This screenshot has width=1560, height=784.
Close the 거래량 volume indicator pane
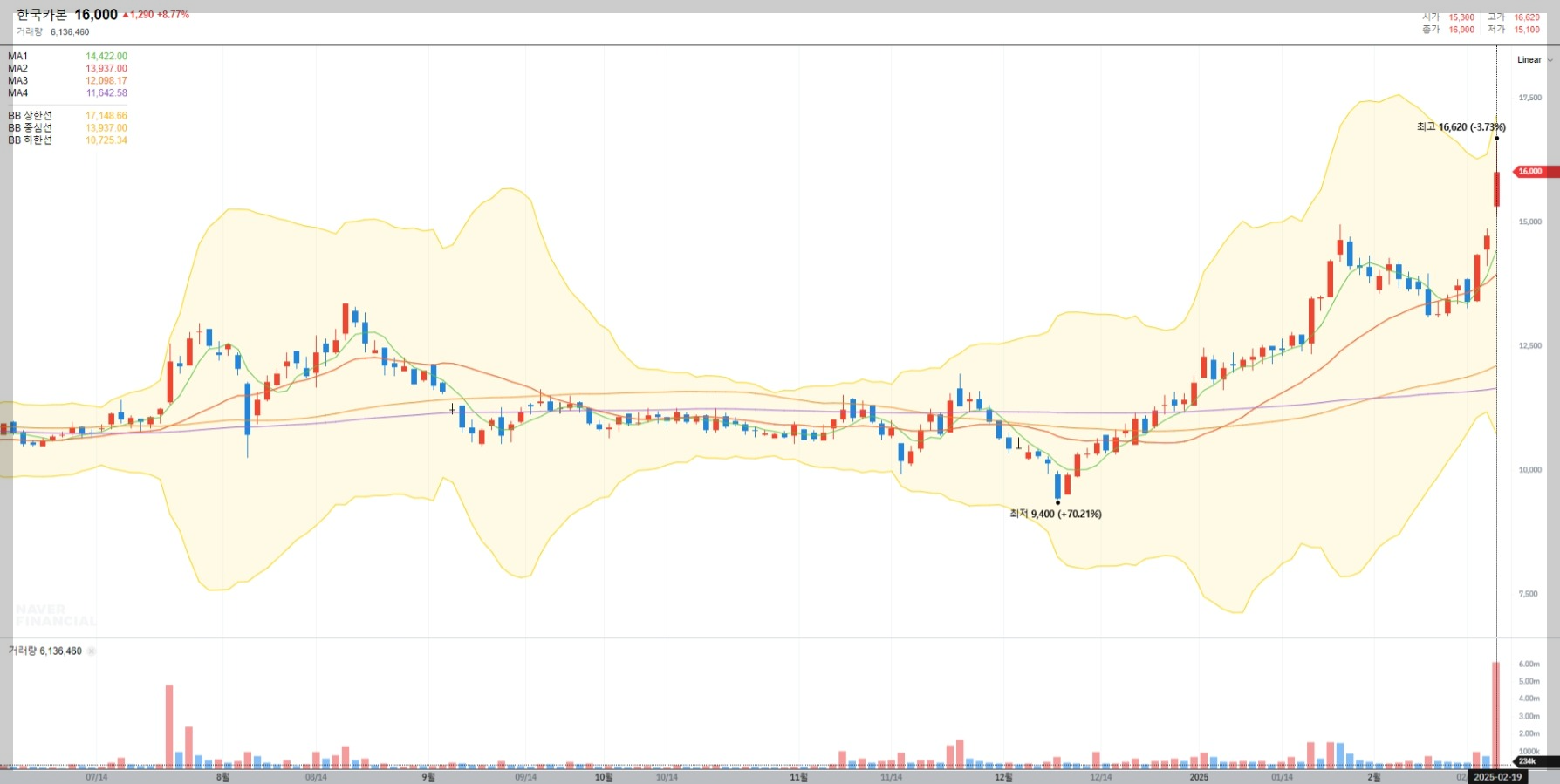pos(92,651)
